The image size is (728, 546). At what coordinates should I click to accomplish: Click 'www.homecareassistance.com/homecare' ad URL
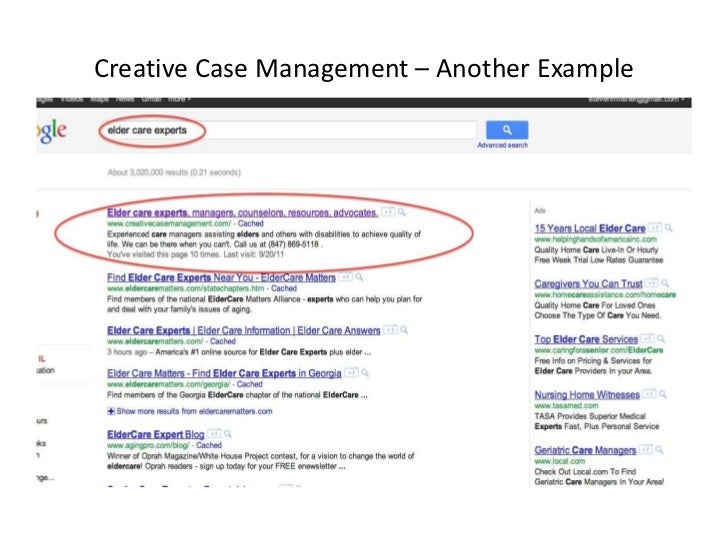pyautogui.click(x=605, y=295)
